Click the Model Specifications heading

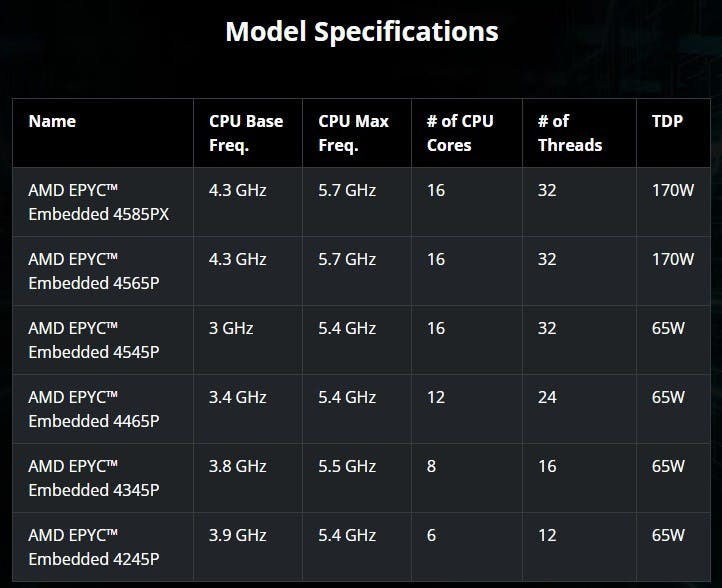[x=361, y=31]
